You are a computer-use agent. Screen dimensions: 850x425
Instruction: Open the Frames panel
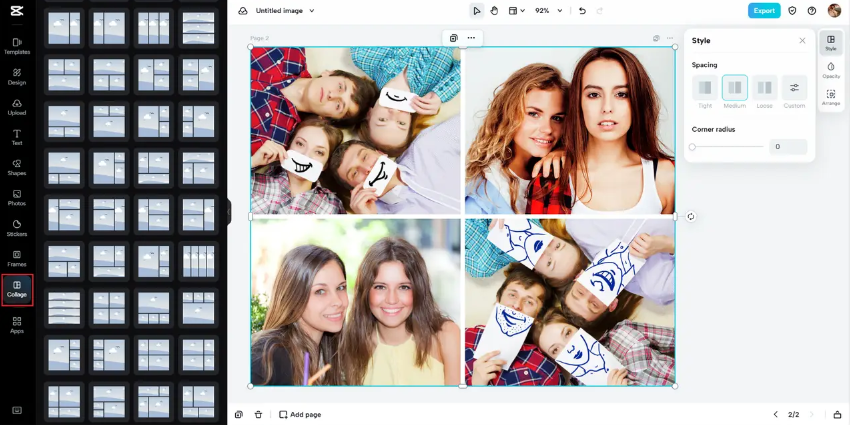click(17, 259)
